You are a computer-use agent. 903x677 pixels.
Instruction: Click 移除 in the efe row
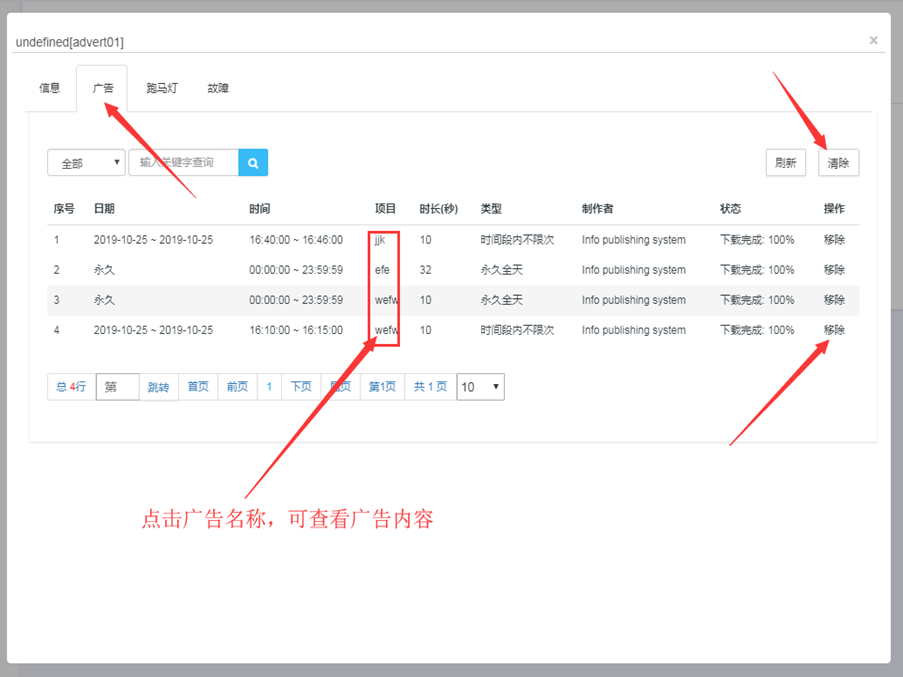[834, 270]
